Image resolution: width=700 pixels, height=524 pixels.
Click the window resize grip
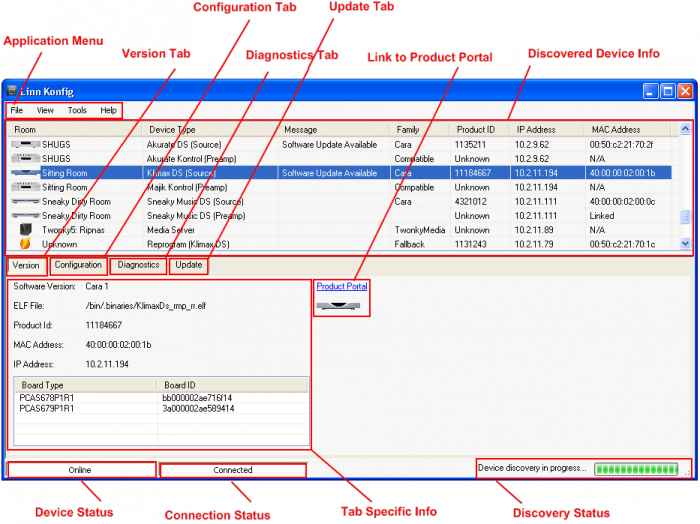(688, 473)
